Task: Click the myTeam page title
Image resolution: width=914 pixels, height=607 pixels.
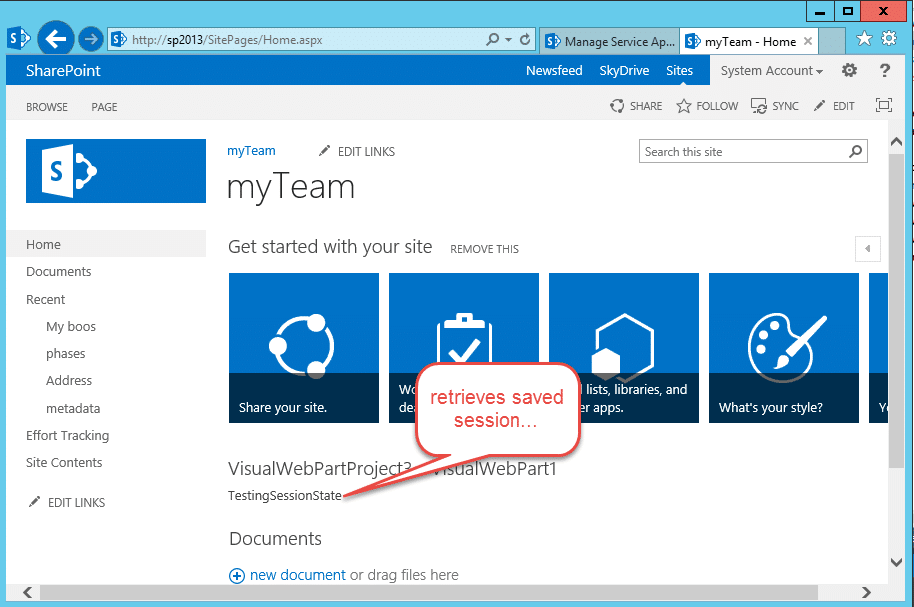Action: pos(290,187)
